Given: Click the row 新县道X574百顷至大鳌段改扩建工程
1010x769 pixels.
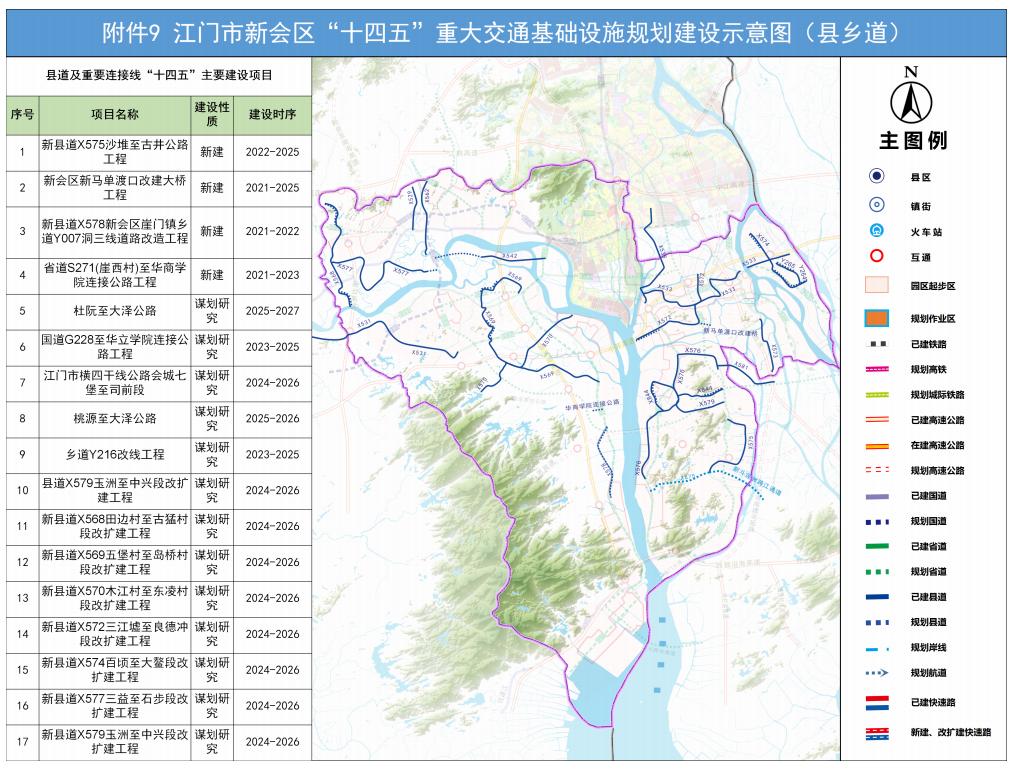Looking at the screenshot, I should click(x=159, y=670).
